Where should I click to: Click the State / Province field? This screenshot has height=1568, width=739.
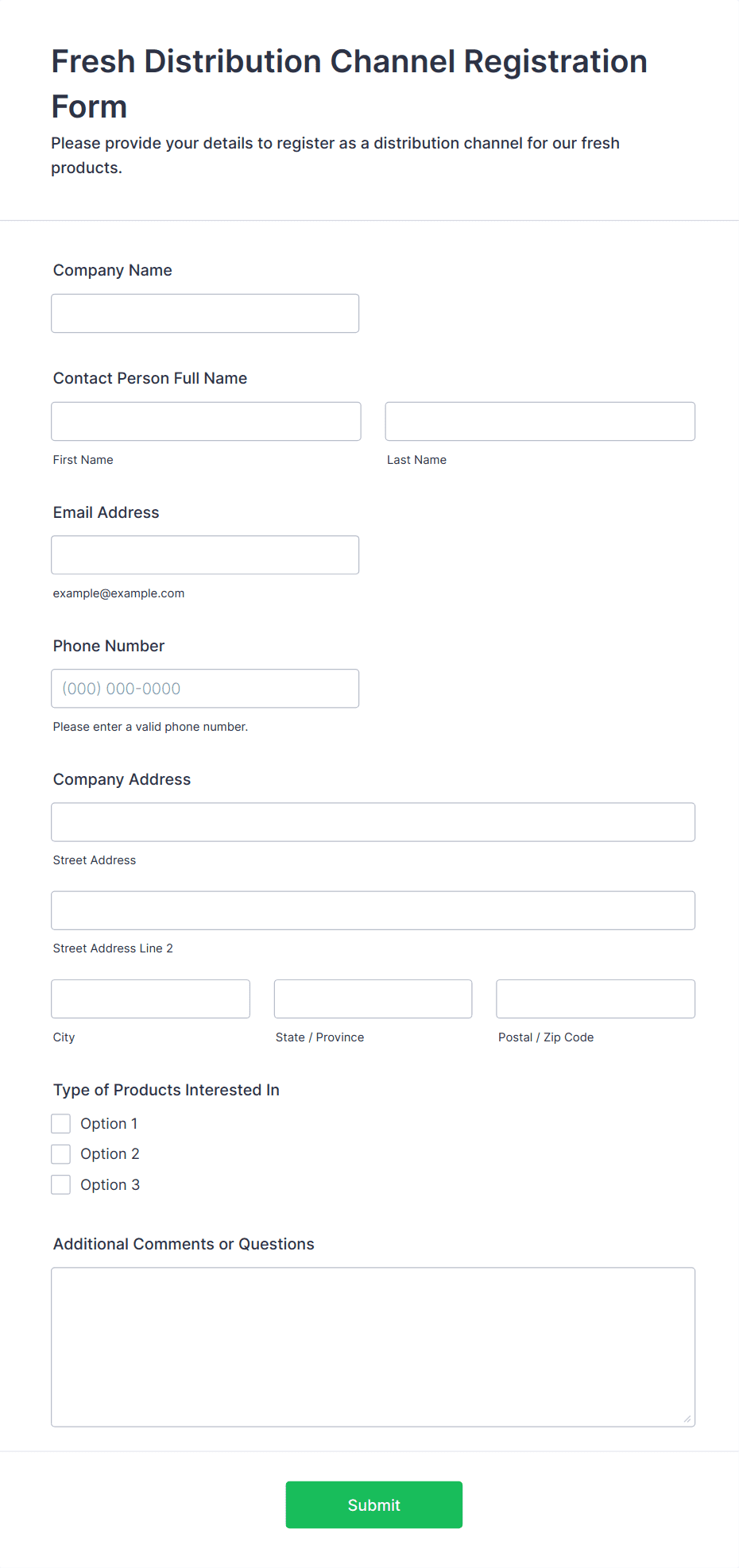pyautogui.click(x=373, y=998)
